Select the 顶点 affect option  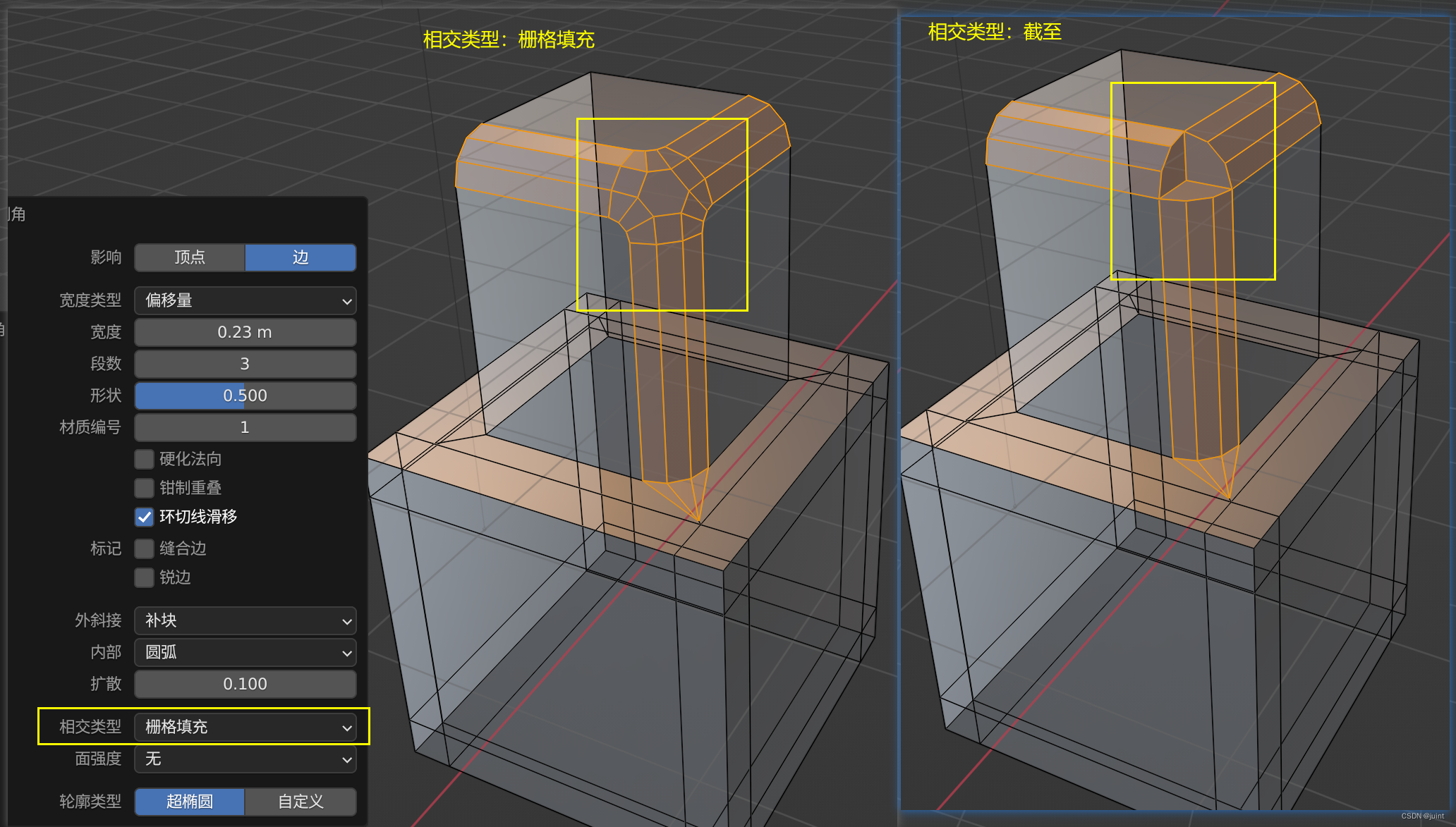tap(190, 257)
